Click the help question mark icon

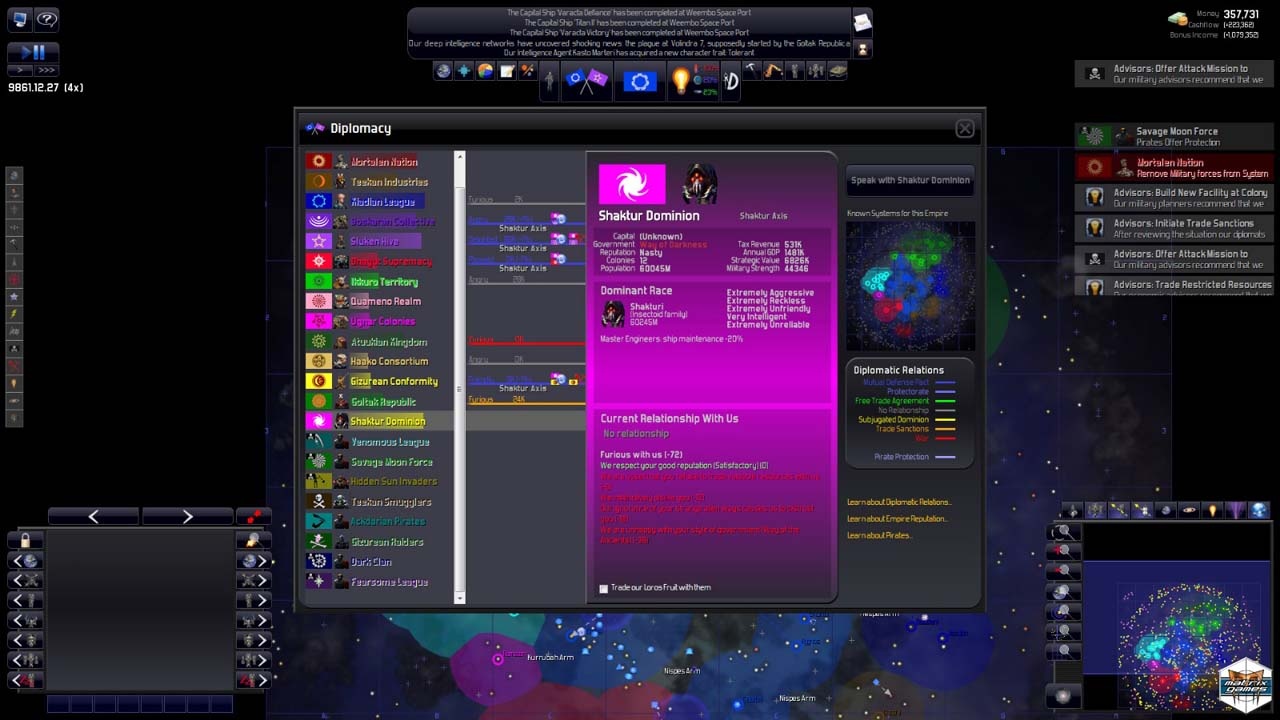(46, 19)
